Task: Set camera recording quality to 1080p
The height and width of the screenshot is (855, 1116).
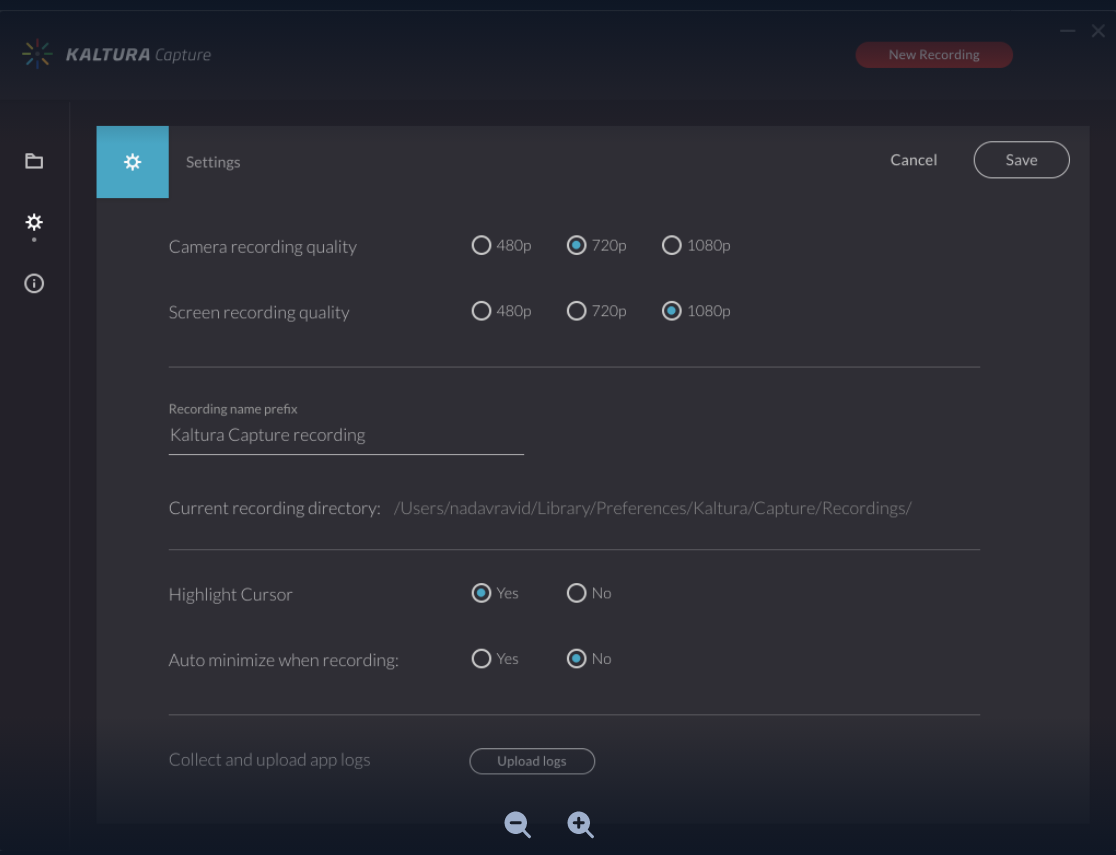Action: click(672, 246)
